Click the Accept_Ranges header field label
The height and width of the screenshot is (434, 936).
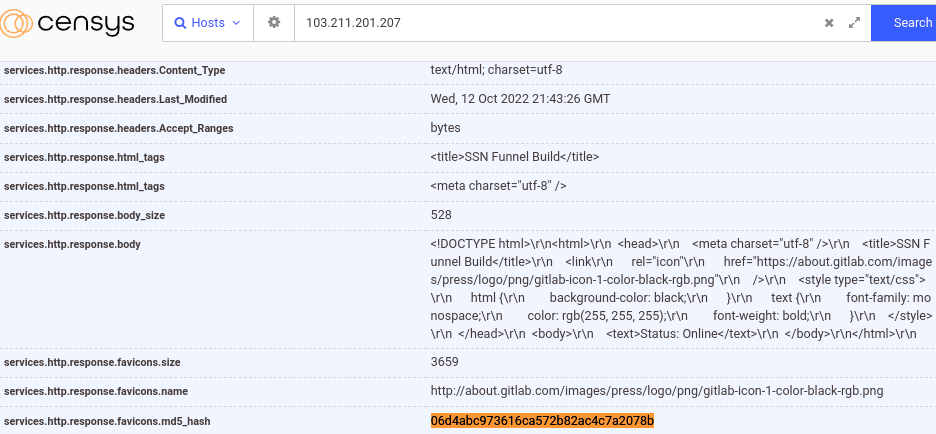coord(114,129)
